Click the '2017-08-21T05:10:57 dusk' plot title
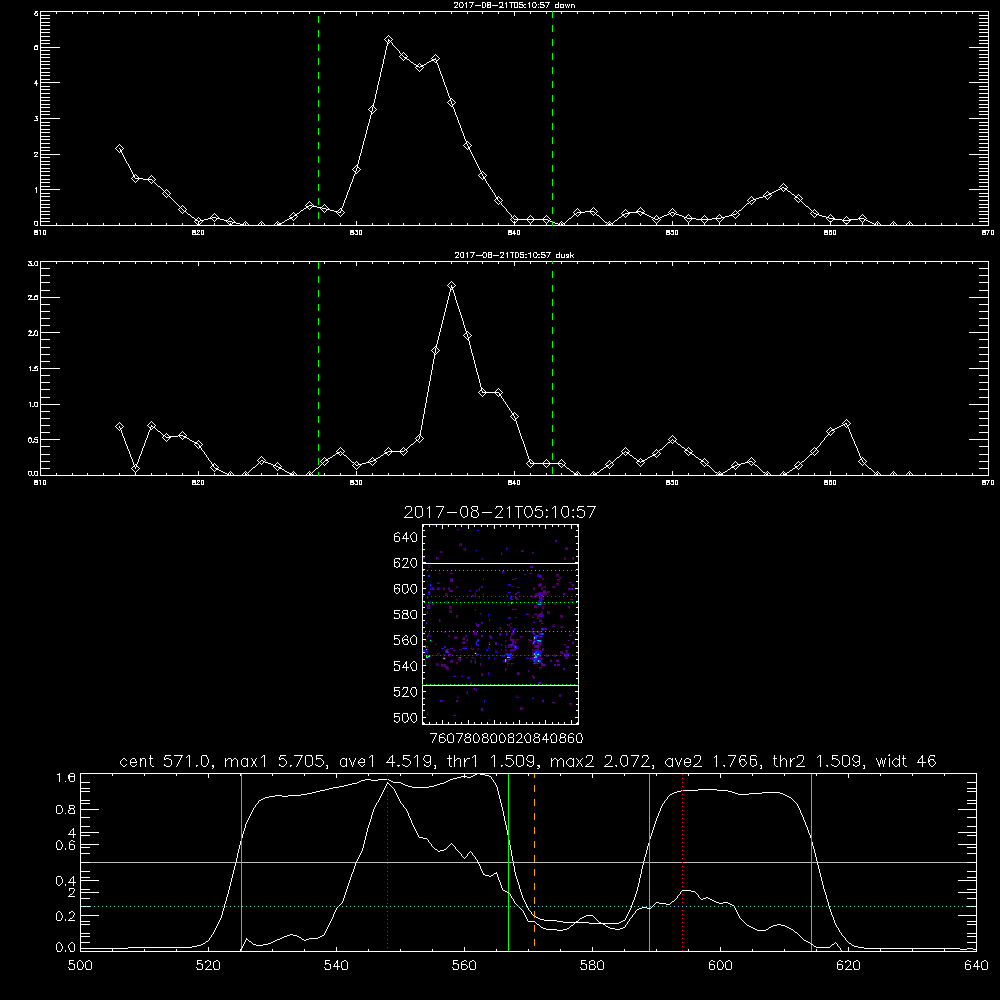1000x1000 pixels. [x=514, y=255]
